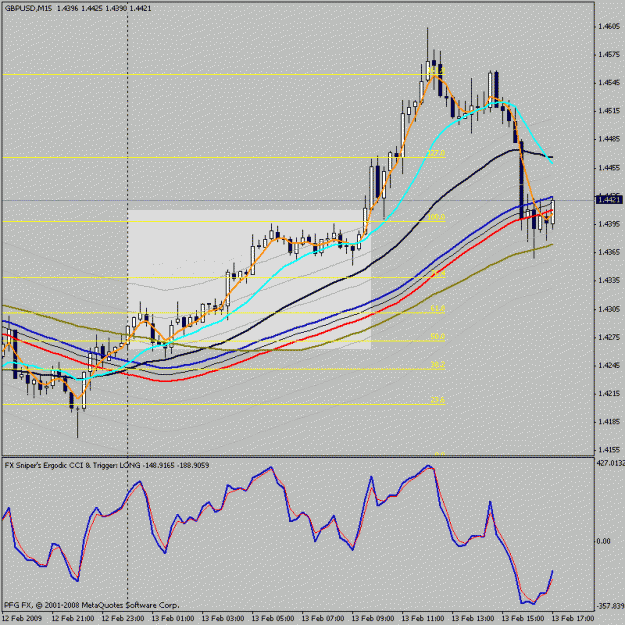Select the 161.8 Fibonacci level label
Viewport: 625px width, 625px height.
coord(436,70)
